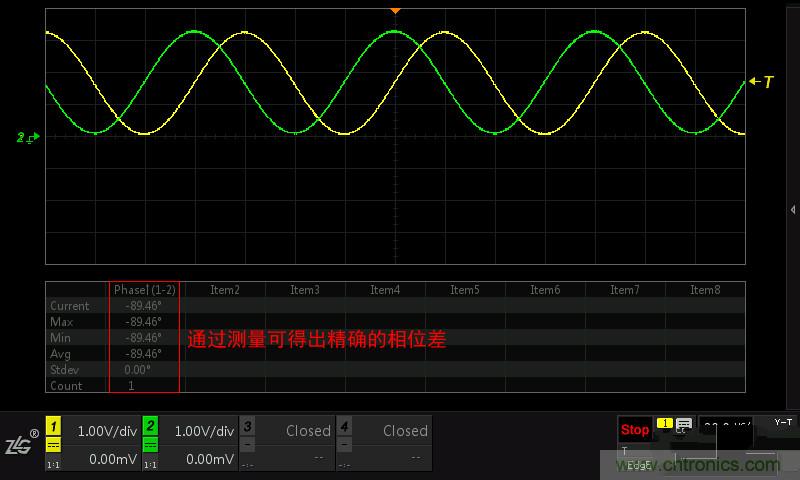The height and width of the screenshot is (480, 800).
Task: Click the Edge trigger type indicator
Action: (x=638, y=465)
